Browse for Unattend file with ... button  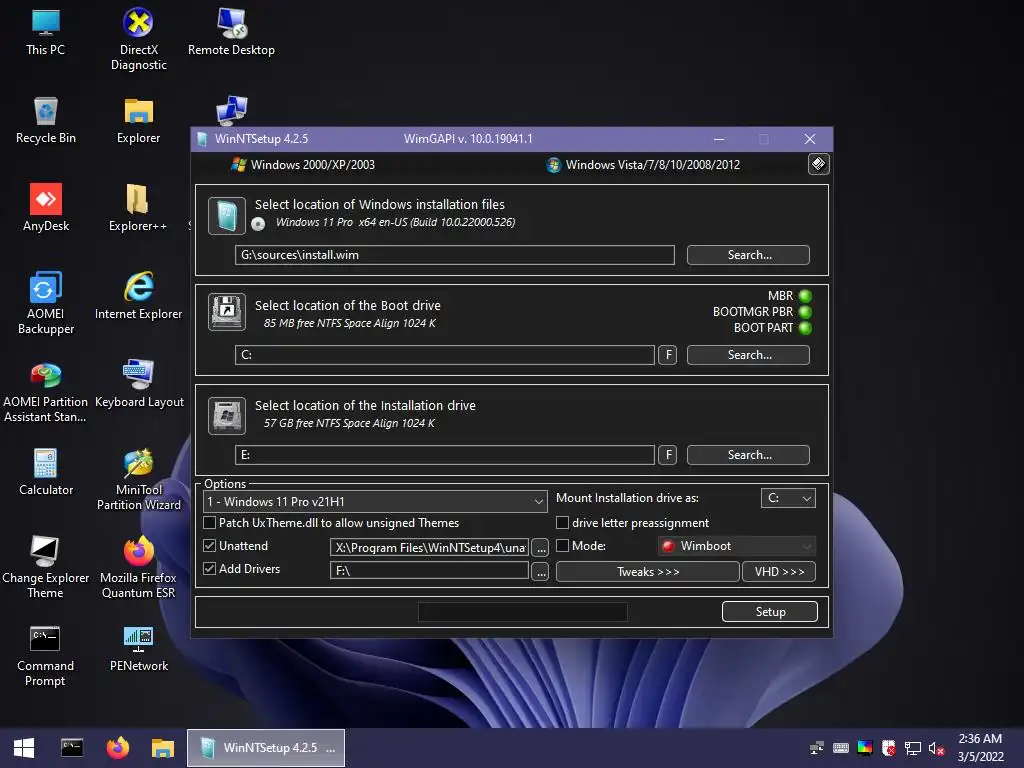540,548
